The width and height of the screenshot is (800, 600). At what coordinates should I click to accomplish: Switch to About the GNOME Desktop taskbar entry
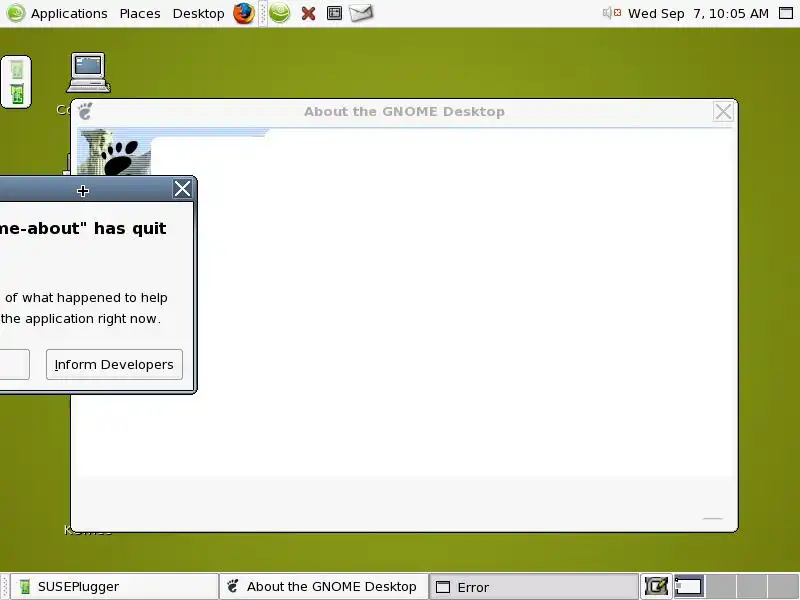(x=324, y=587)
